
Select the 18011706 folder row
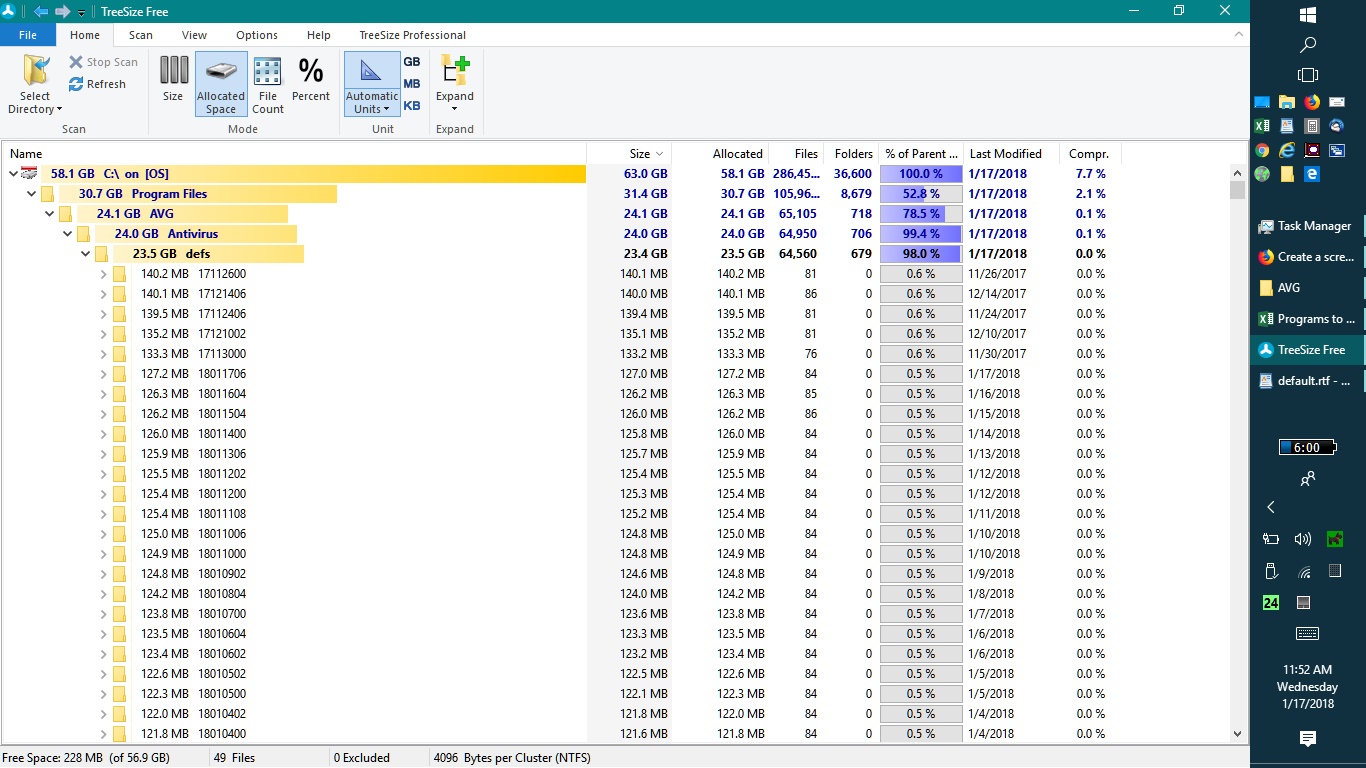221,374
